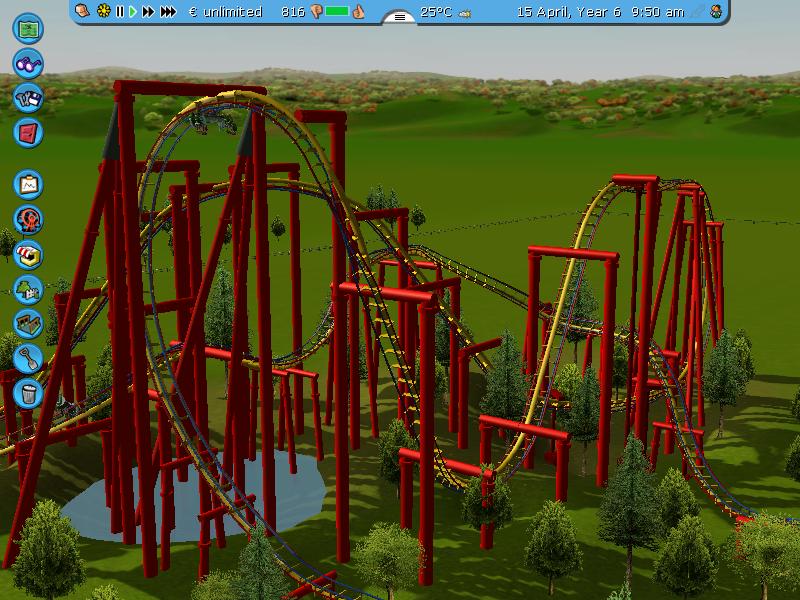Image resolution: width=800 pixels, height=600 pixels.
Task: Click the guest count '816'
Action: [293, 12]
